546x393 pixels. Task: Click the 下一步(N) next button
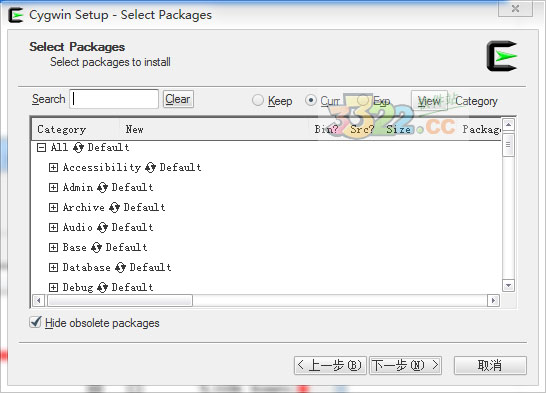(x=405, y=366)
